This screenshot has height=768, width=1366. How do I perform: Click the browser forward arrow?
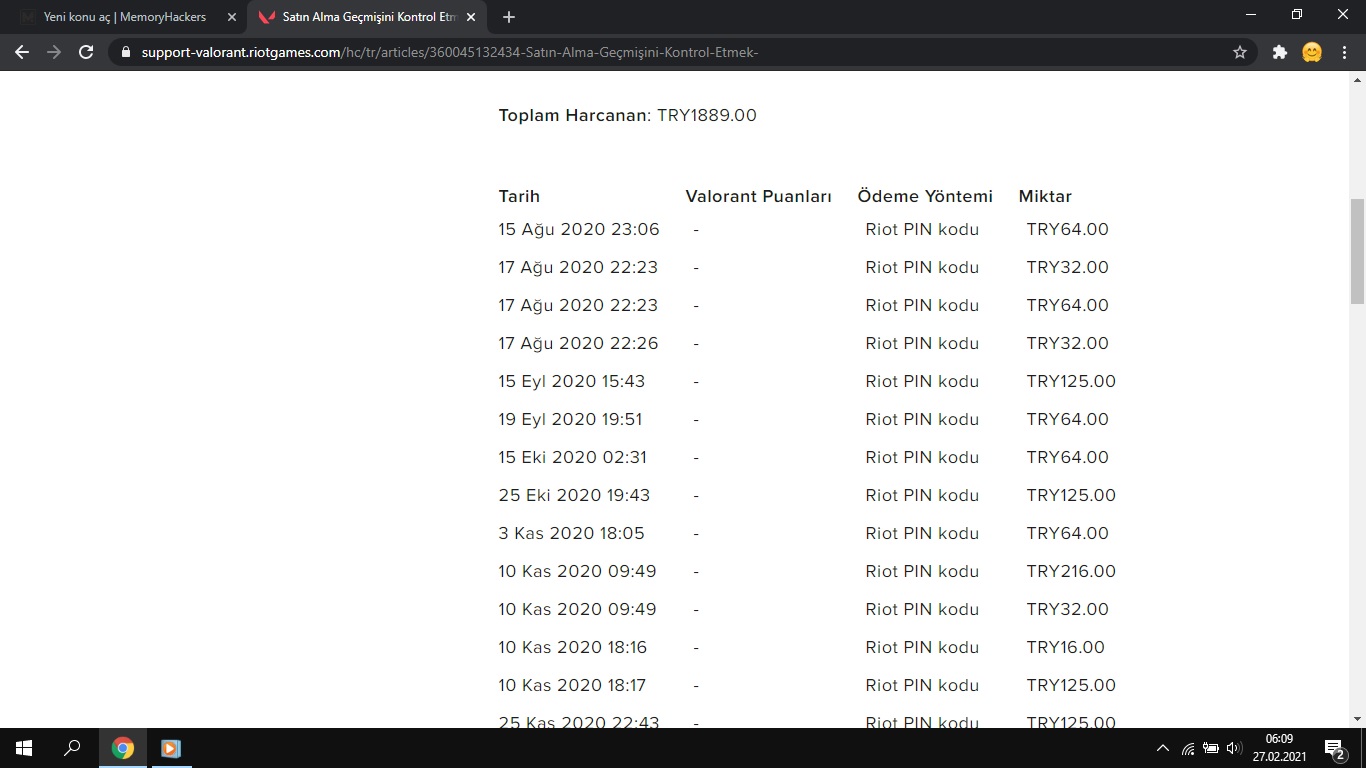coord(54,52)
